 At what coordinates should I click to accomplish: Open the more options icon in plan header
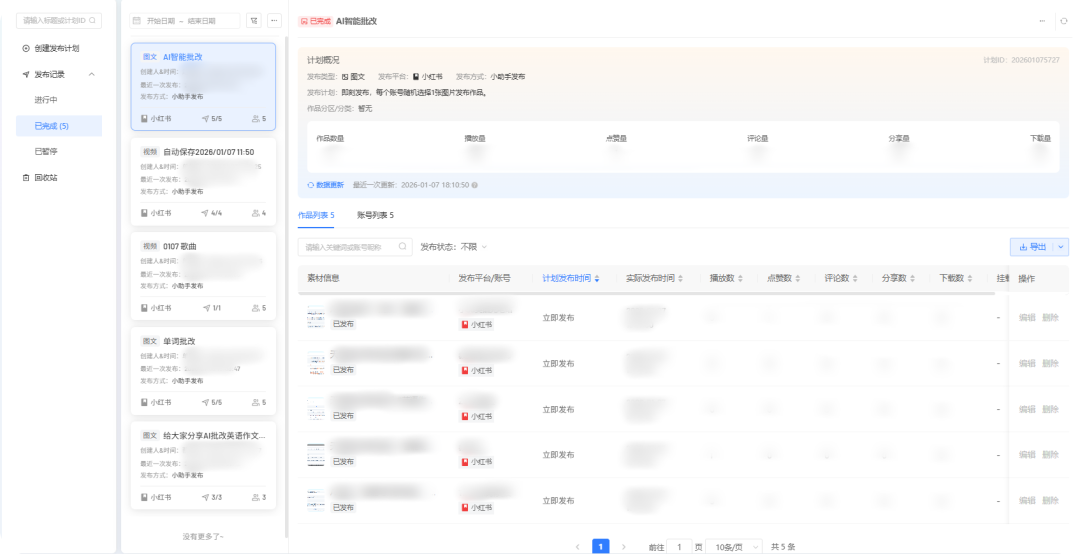(x=1042, y=20)
